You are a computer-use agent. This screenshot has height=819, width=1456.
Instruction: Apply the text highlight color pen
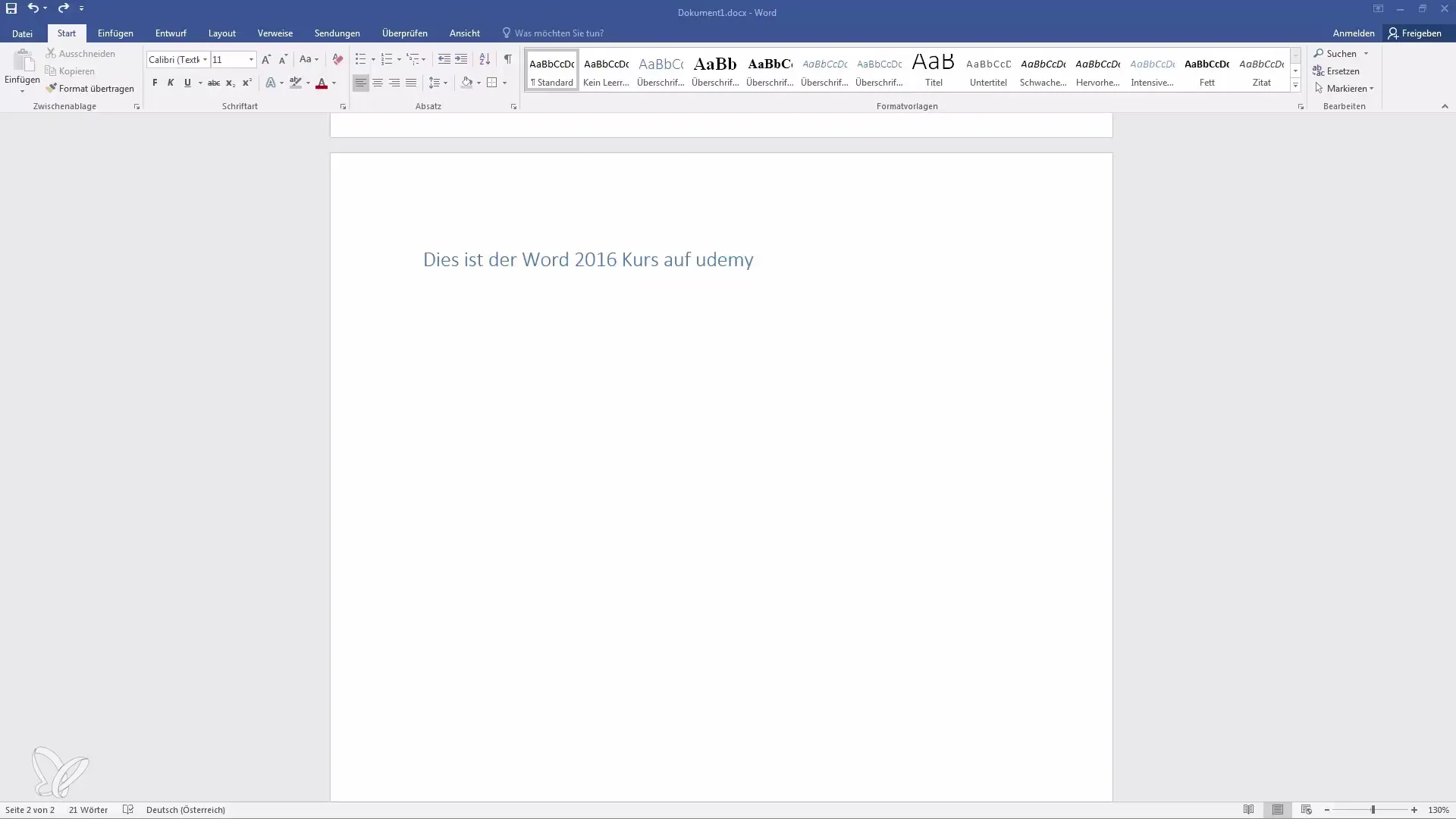coord(296,83)
